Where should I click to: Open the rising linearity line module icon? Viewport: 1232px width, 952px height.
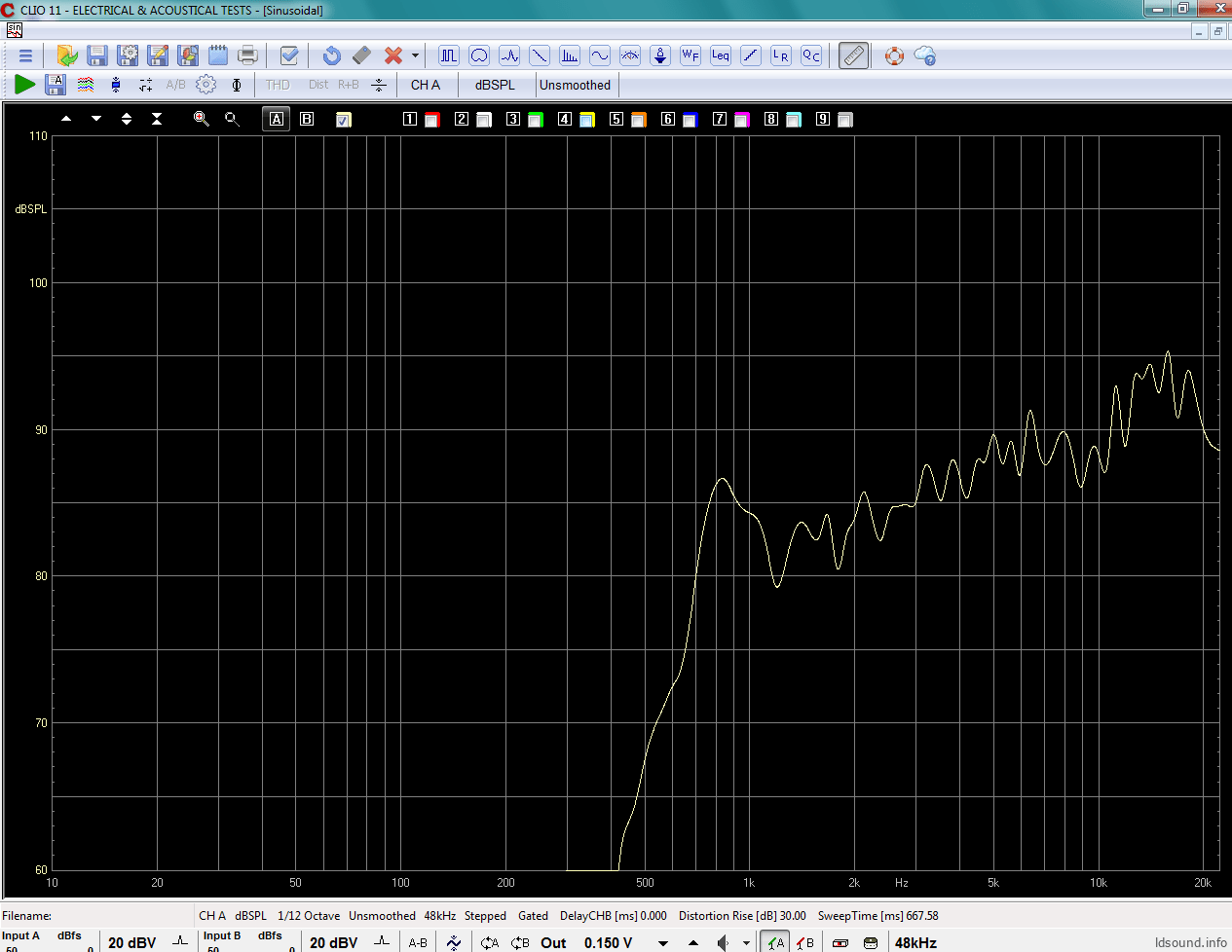pos(751,55)
